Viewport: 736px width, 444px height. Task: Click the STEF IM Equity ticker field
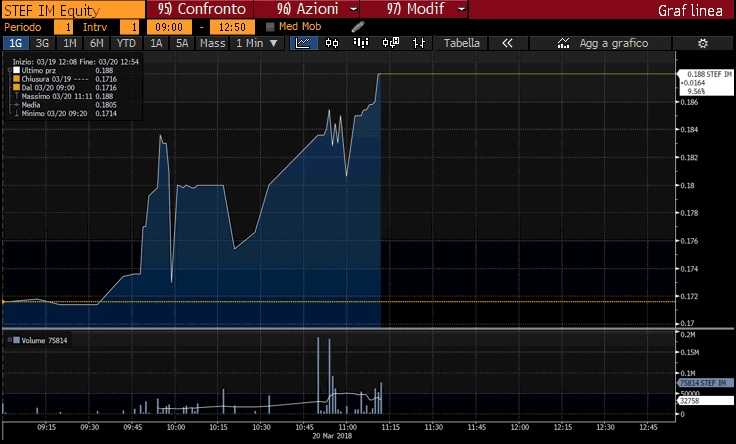pyautogui.click(x=73, y=9)
